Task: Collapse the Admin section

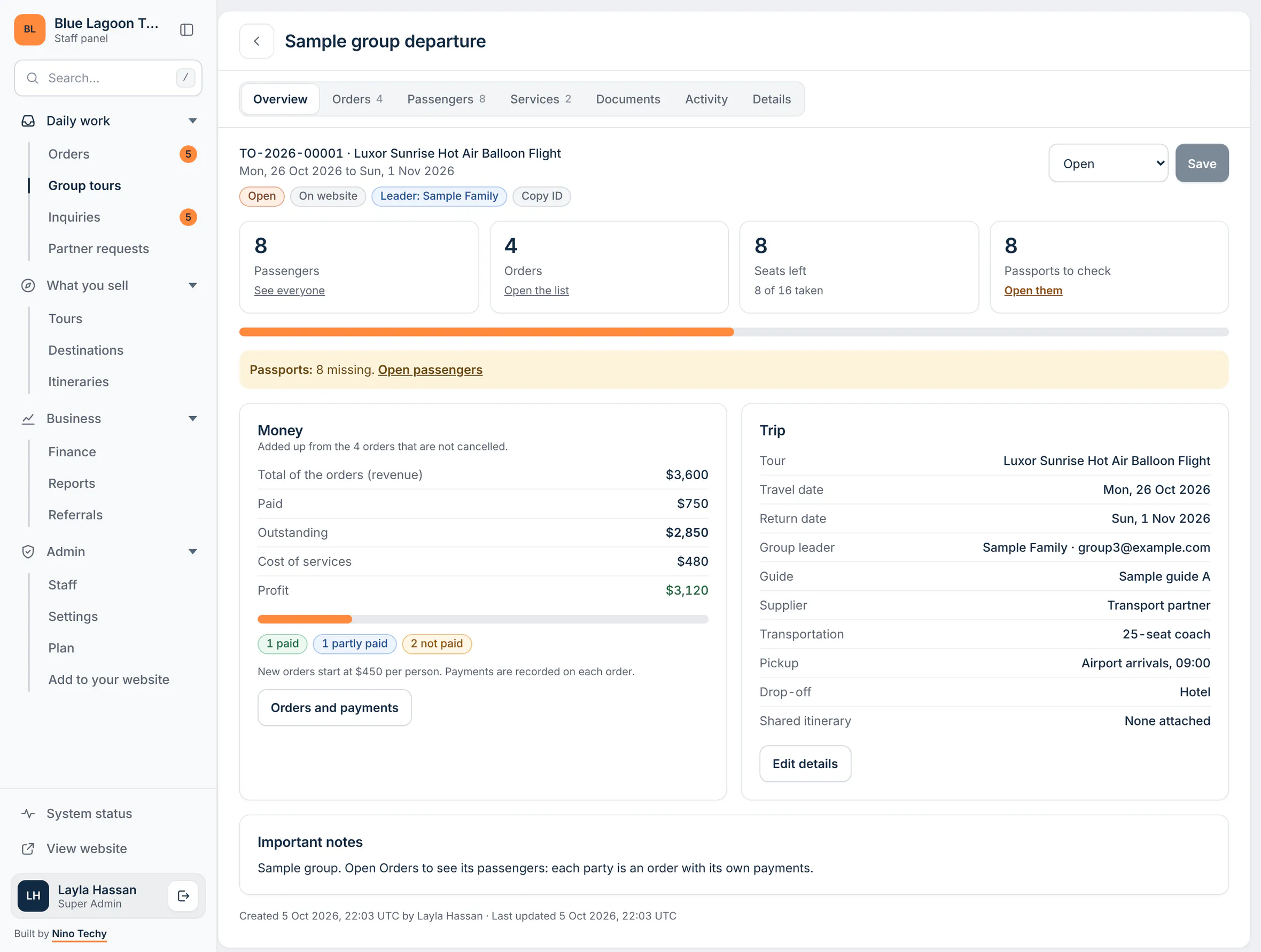Action: [x=193, y=552]
